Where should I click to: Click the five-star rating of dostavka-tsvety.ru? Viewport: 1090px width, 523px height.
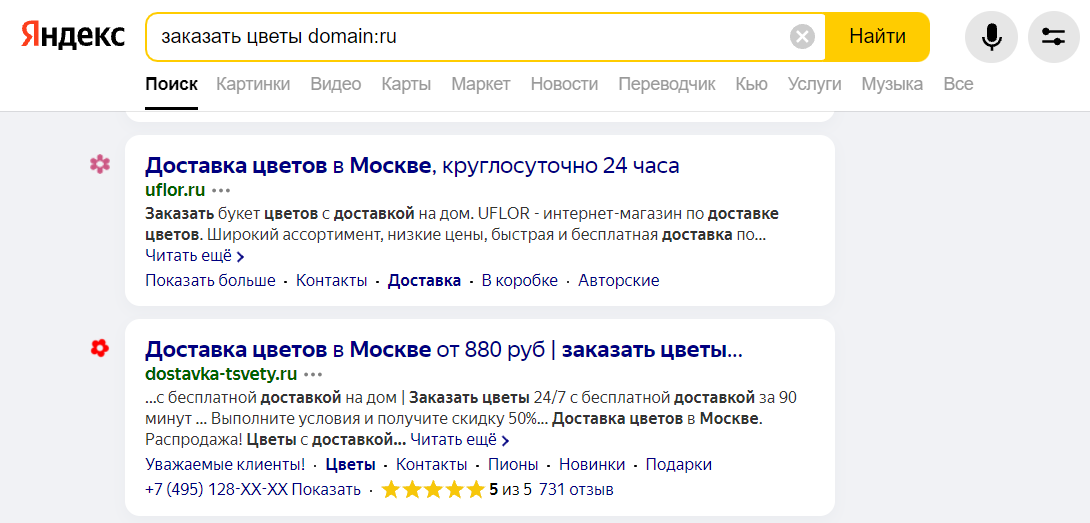click(432, 490)
